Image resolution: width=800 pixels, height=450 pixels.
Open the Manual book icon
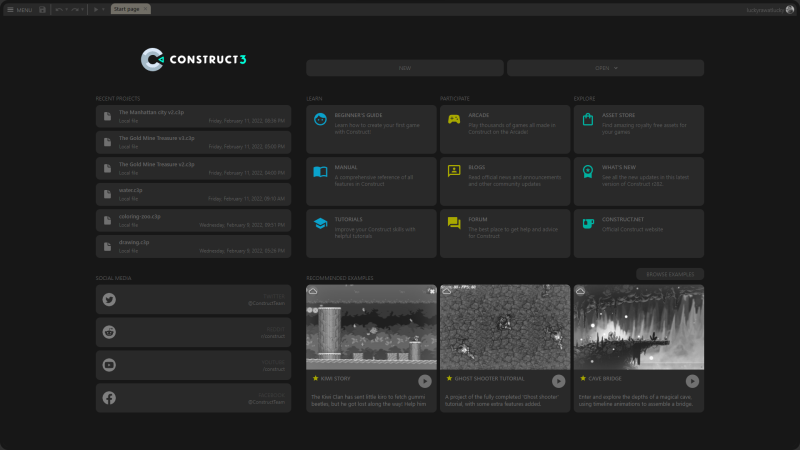(x=320, y=171)
